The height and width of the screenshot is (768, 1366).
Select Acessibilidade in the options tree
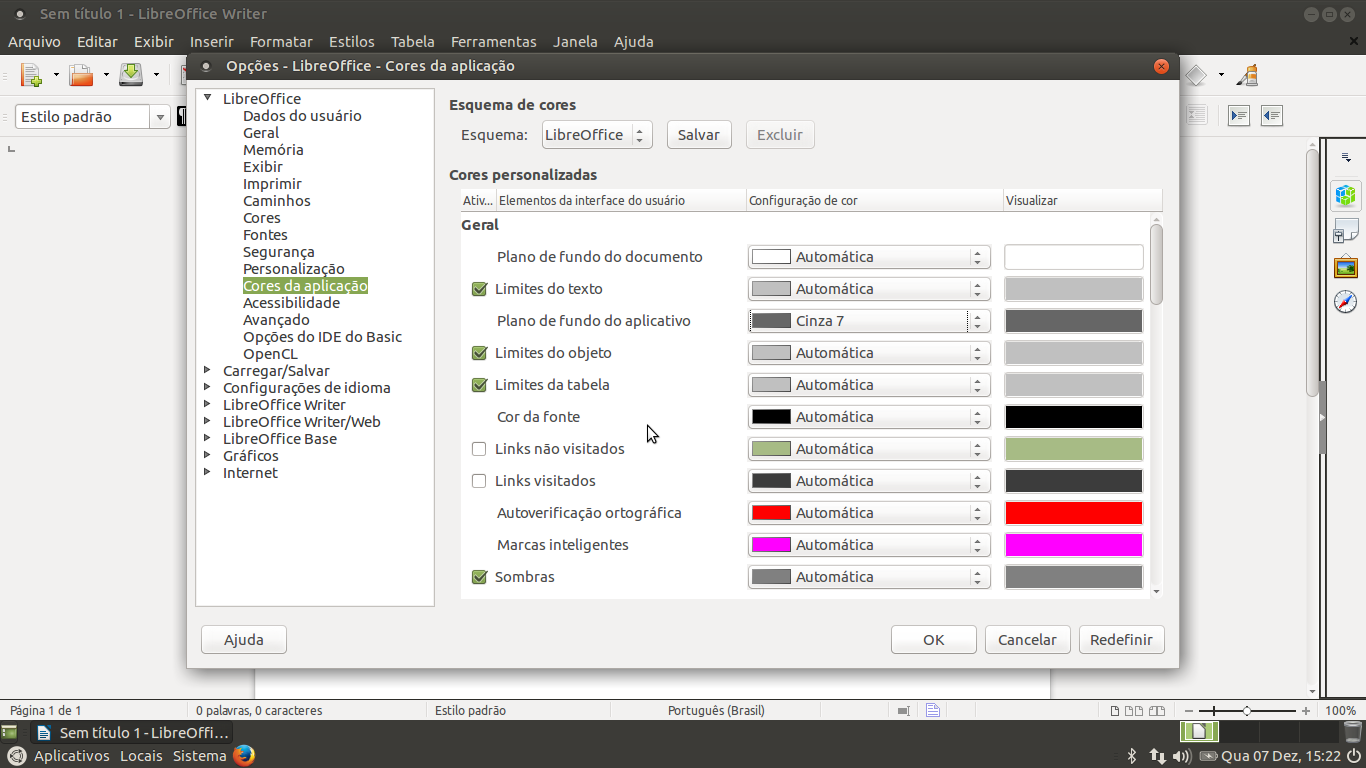[292, 303]
